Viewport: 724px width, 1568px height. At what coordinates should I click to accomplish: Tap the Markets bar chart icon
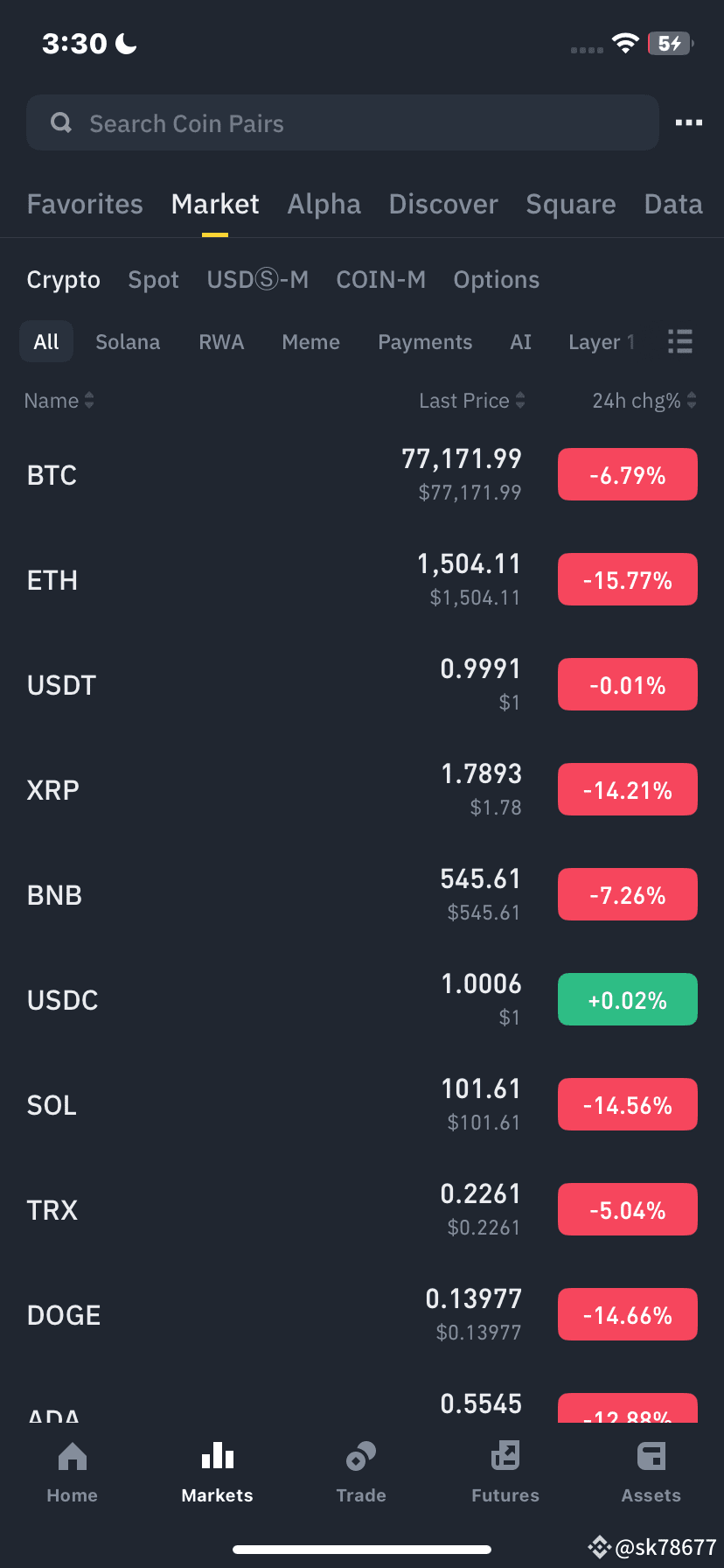point(217,1457)
